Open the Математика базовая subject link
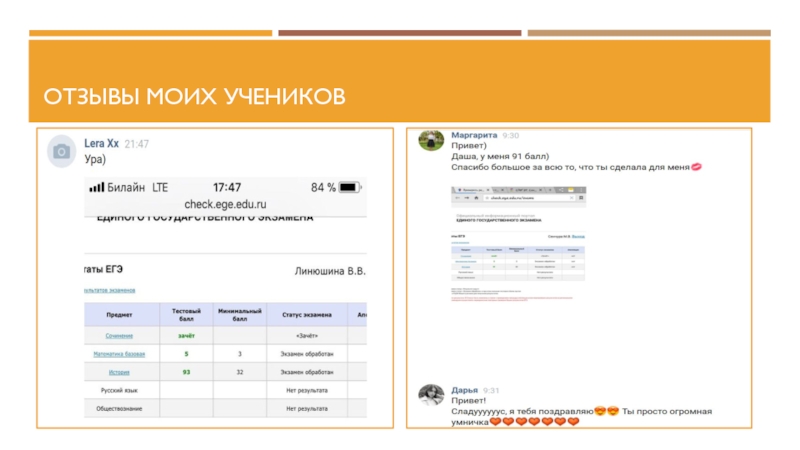 [x=119, y=354]
